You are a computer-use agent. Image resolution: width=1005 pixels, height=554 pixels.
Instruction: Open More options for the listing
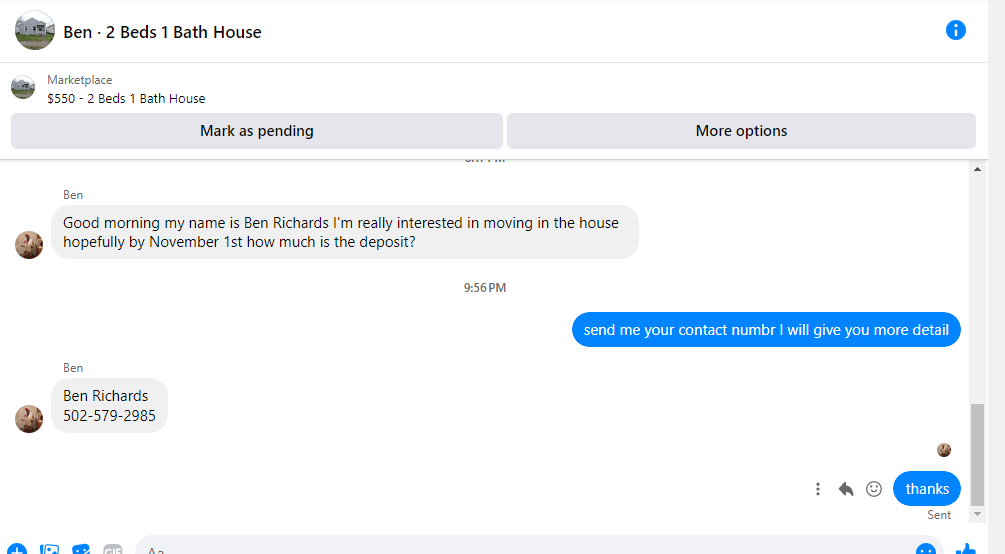741,131
